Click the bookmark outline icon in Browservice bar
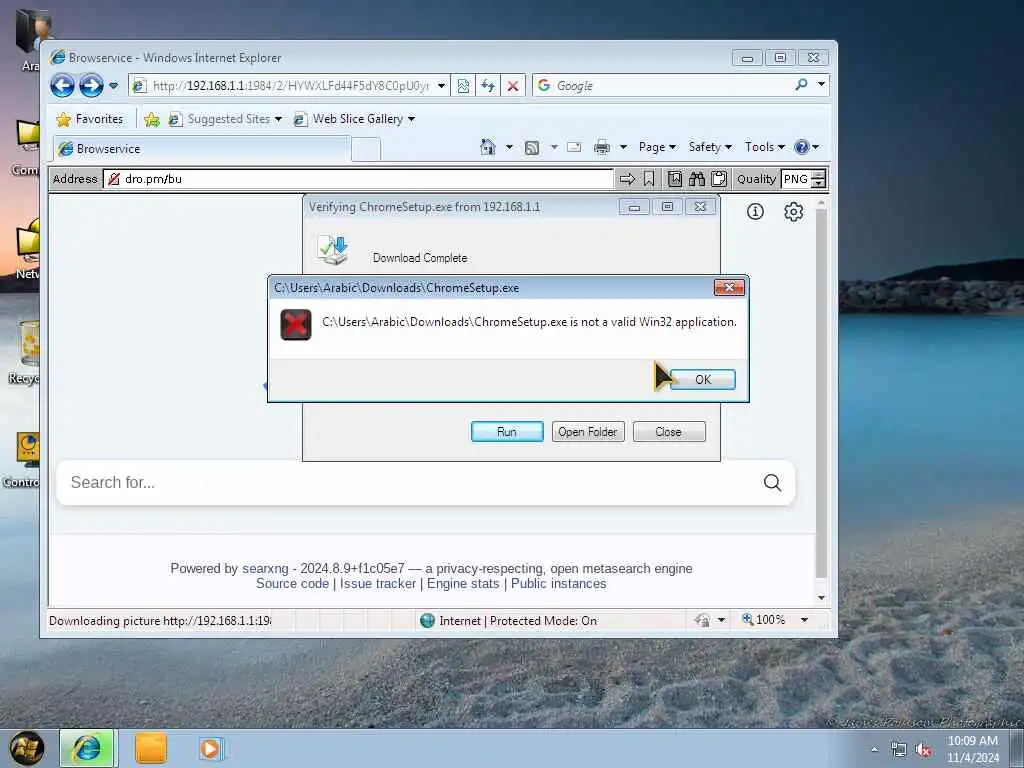 click(x=648, y=179)
